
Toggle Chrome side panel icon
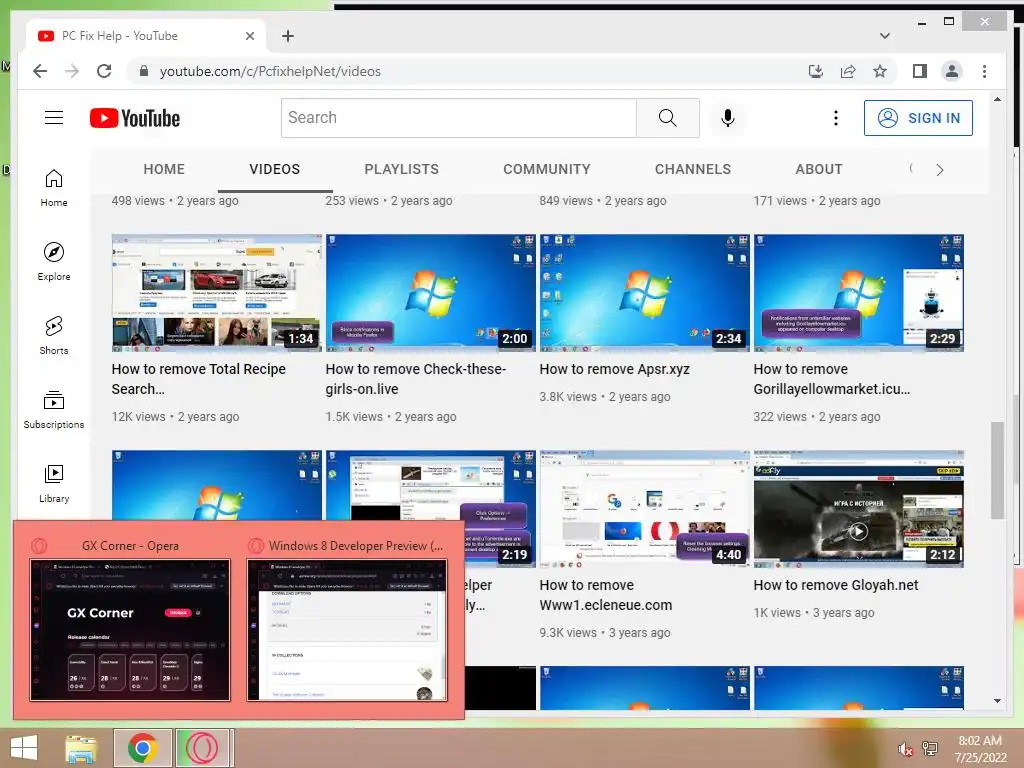(x=920, y=71)
